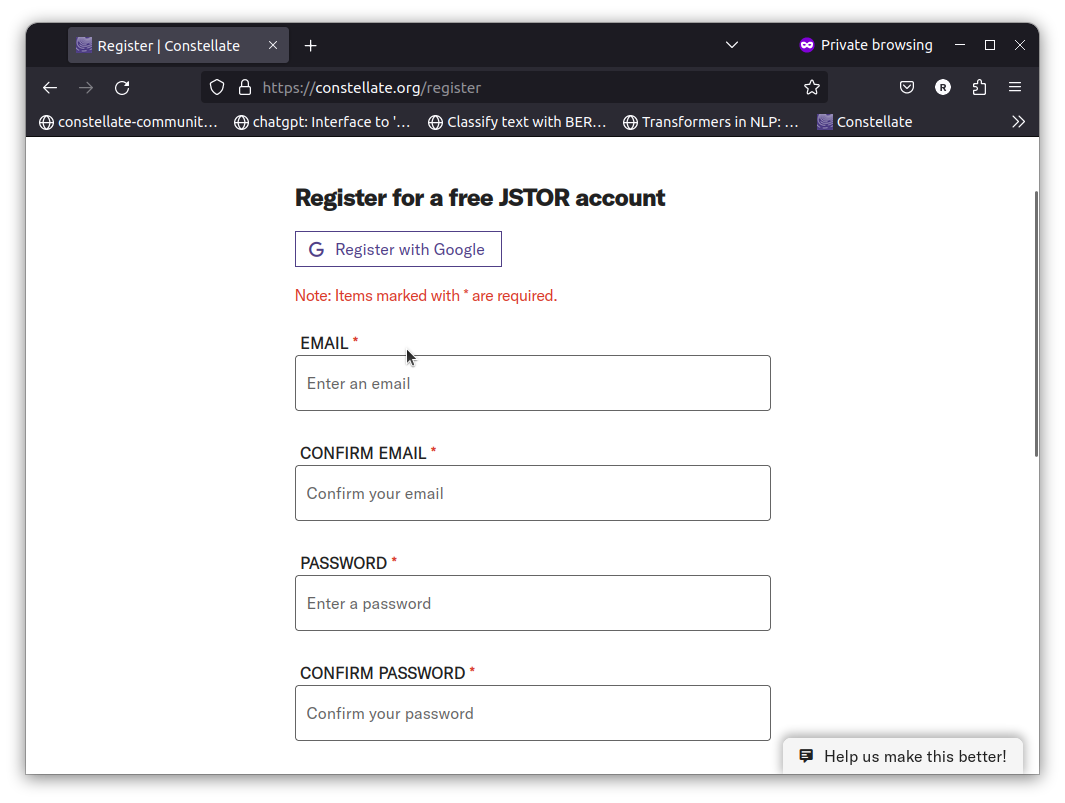1065x803 pixels.
Task: Show more bookmarks chevron
Action: 1018,122
